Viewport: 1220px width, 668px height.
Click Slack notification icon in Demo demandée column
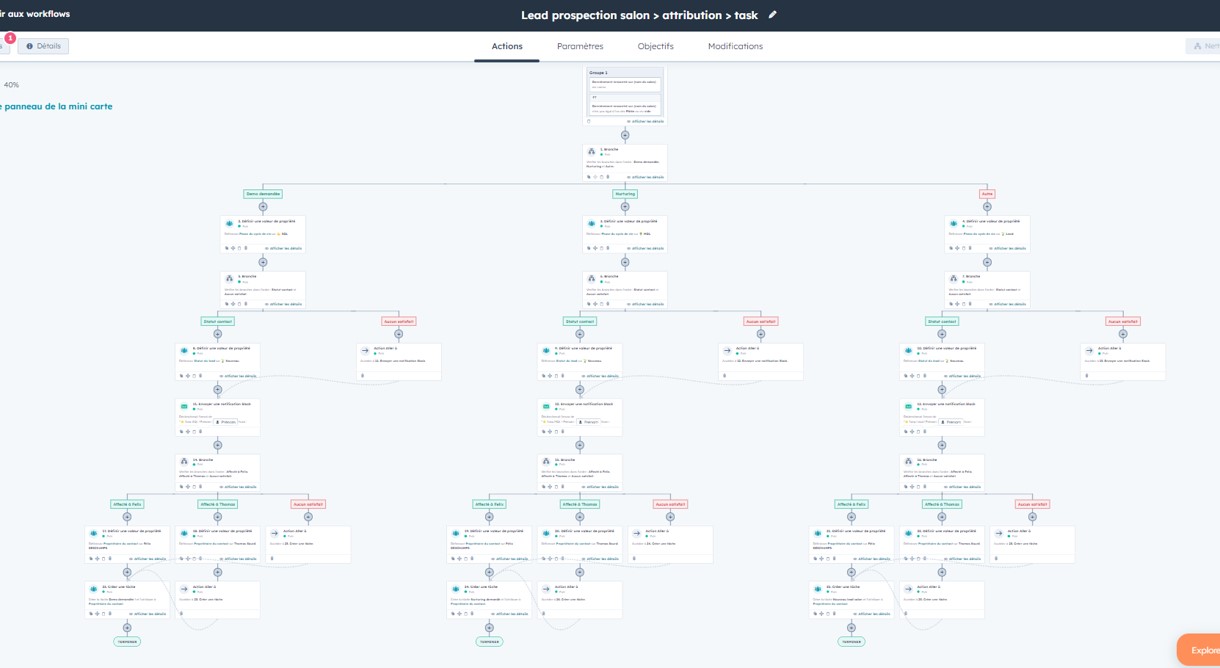click(x=184, y=407)
